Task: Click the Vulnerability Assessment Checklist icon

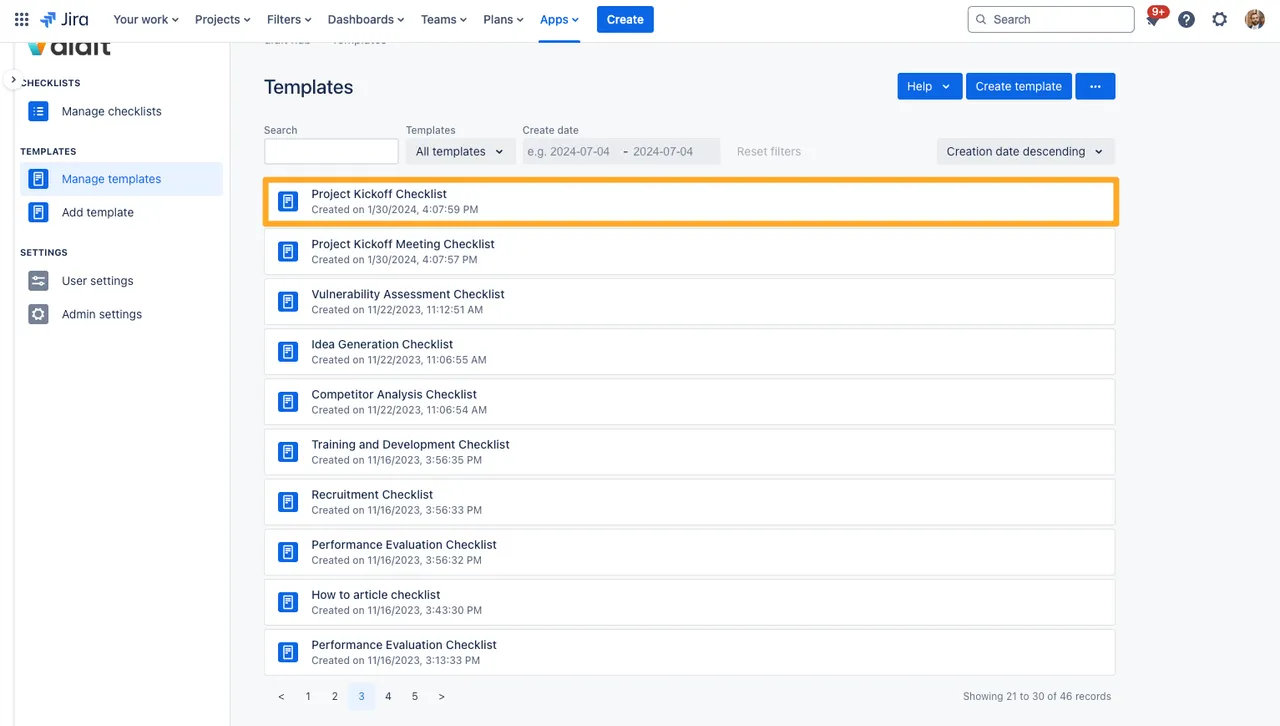Action: [288, 302]
